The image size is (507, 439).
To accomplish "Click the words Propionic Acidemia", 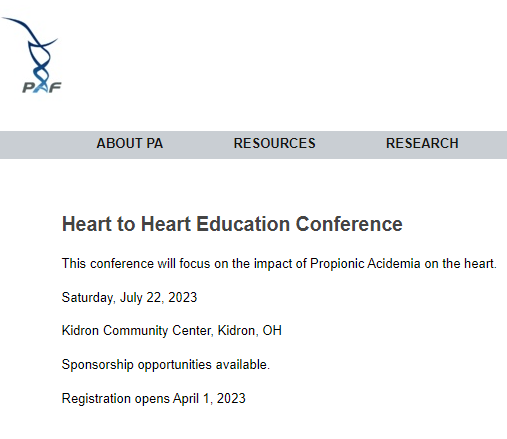I will (x=365, y=264).
